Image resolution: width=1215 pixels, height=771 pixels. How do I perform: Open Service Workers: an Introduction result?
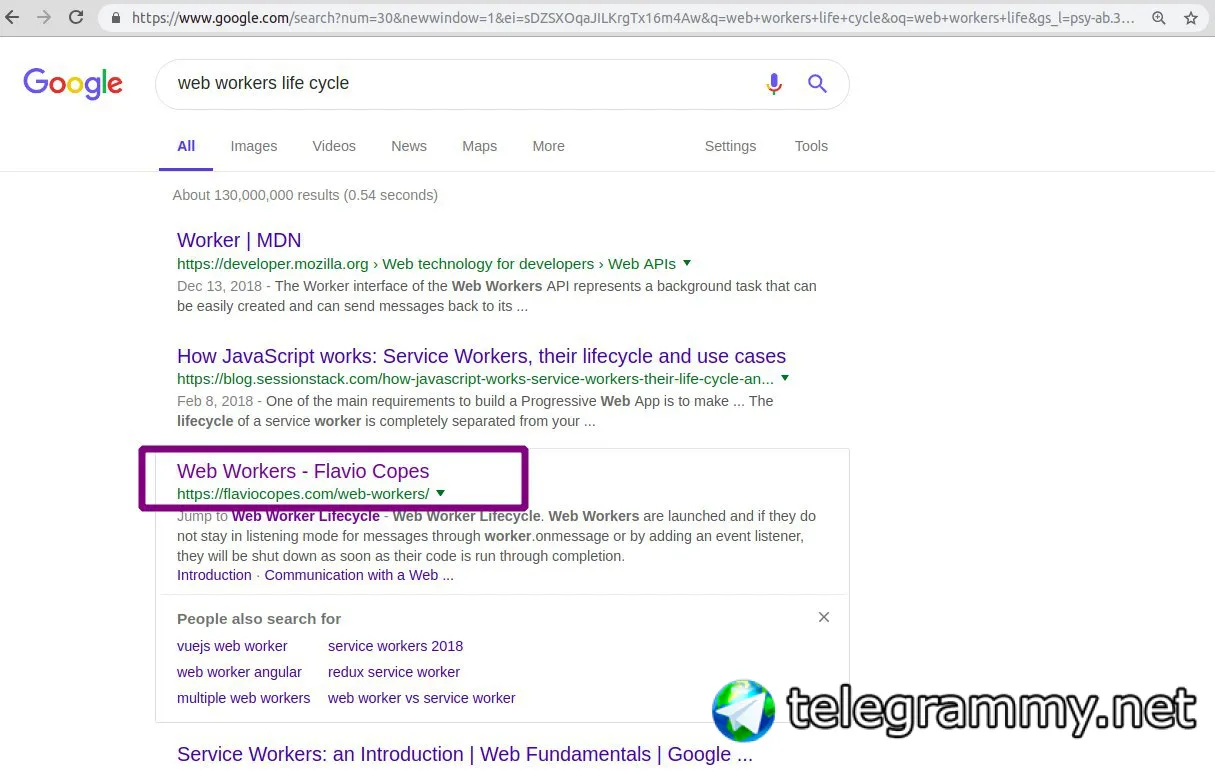[x=465, y=755]
